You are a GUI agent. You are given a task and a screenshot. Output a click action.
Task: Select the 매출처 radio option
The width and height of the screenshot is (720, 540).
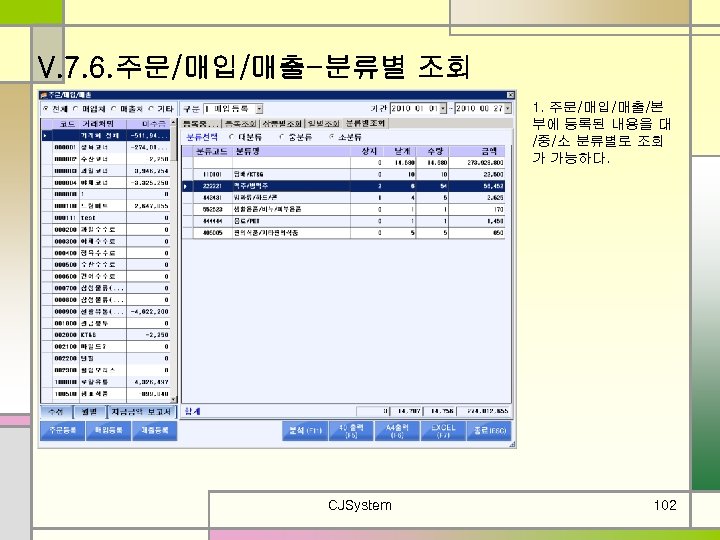[x=114, y=109]
